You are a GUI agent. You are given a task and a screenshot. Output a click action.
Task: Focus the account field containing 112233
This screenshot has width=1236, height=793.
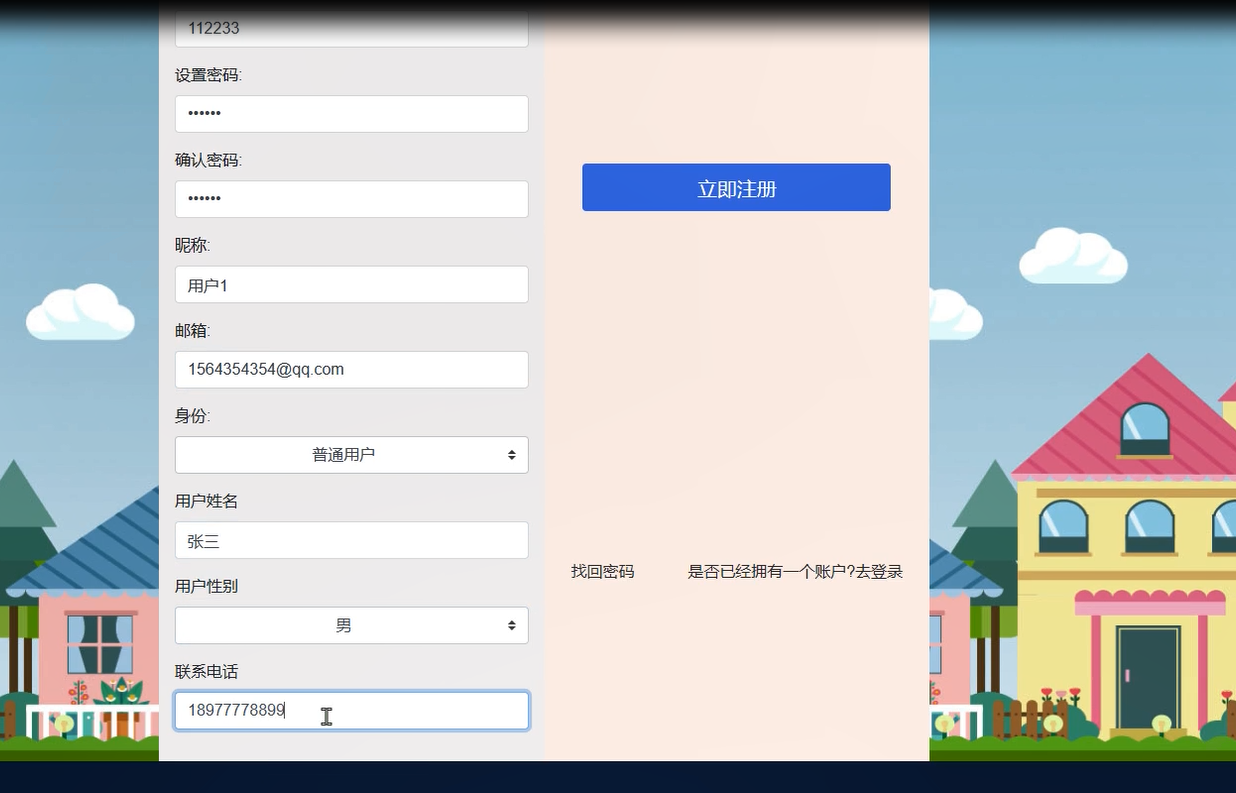point(352,28)
